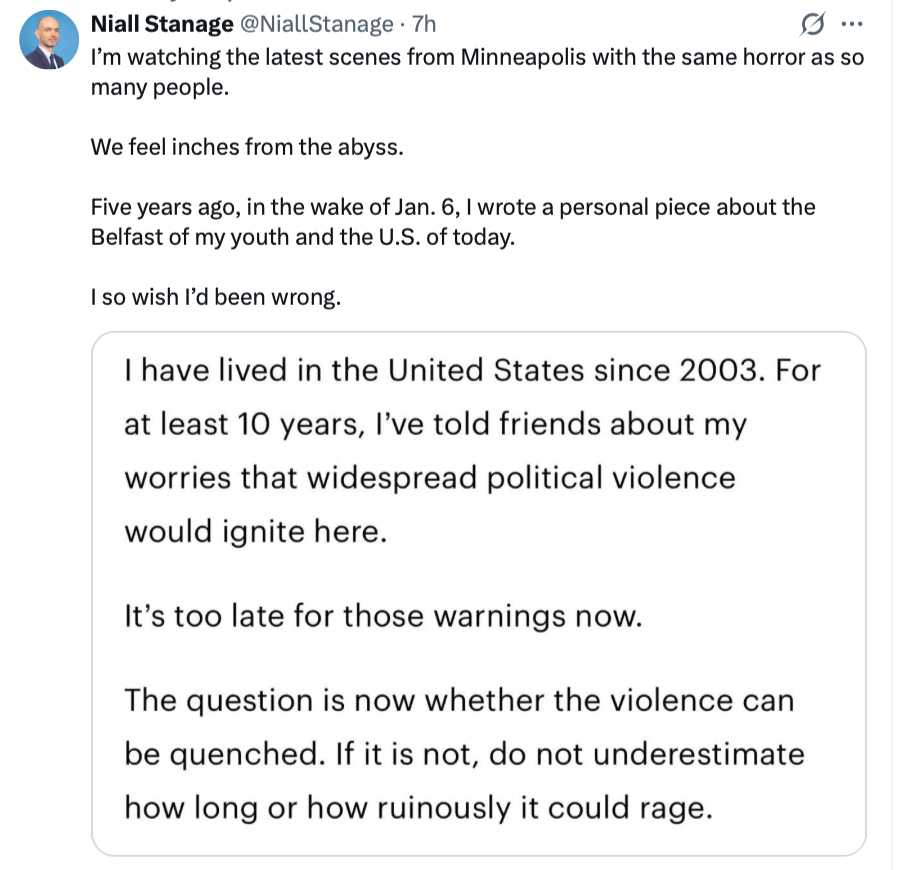Viewport: 904px width, 870px height.
Task: Open the Grok explain-this-post icon
Action: (x=814, y=22)
